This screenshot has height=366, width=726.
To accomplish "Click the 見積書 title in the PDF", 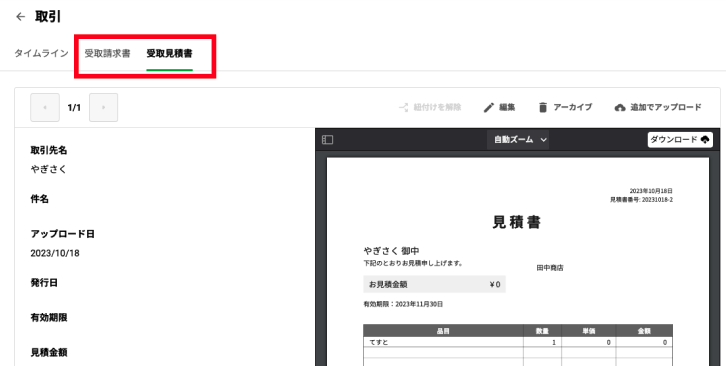I will (516, 222).
